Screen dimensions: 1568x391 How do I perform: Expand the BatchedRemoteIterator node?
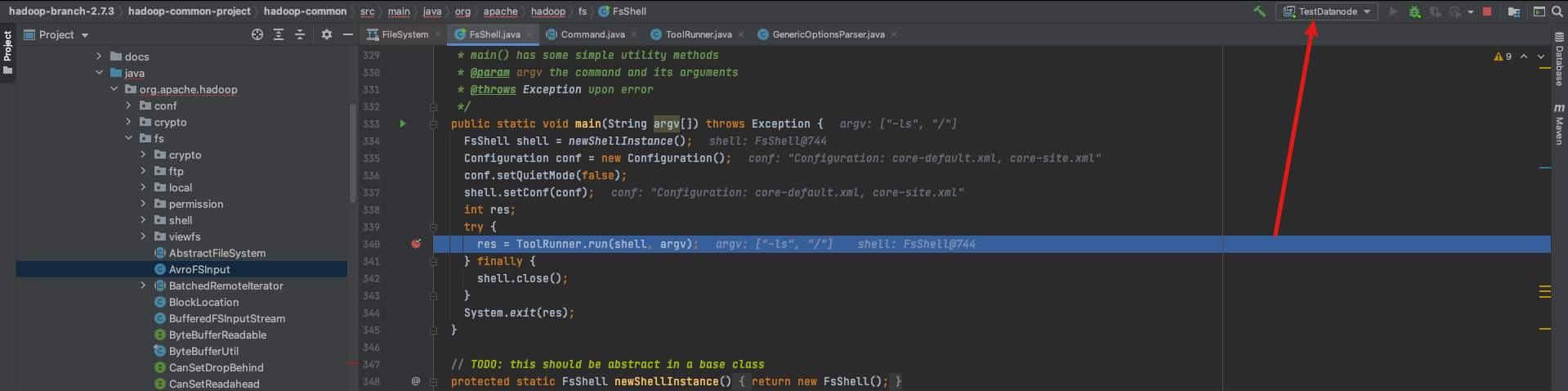[x=143, y=285]
